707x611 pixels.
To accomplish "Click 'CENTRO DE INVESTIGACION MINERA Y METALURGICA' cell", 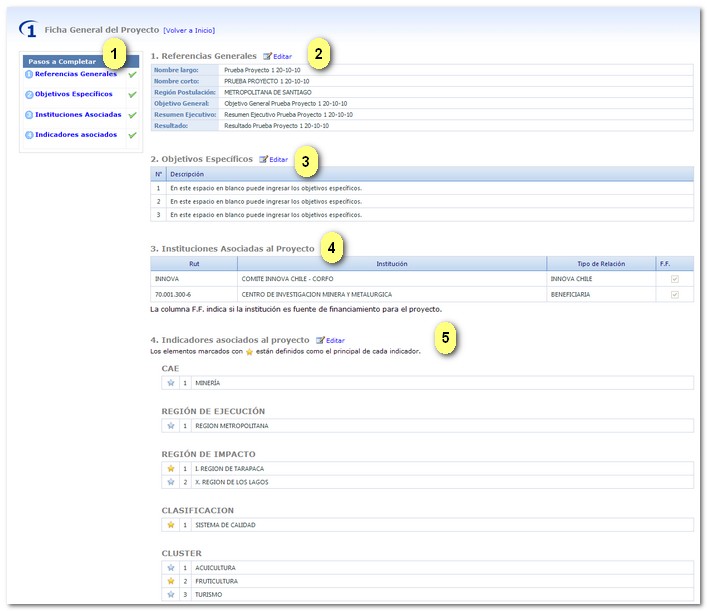I will click(392, 294).
